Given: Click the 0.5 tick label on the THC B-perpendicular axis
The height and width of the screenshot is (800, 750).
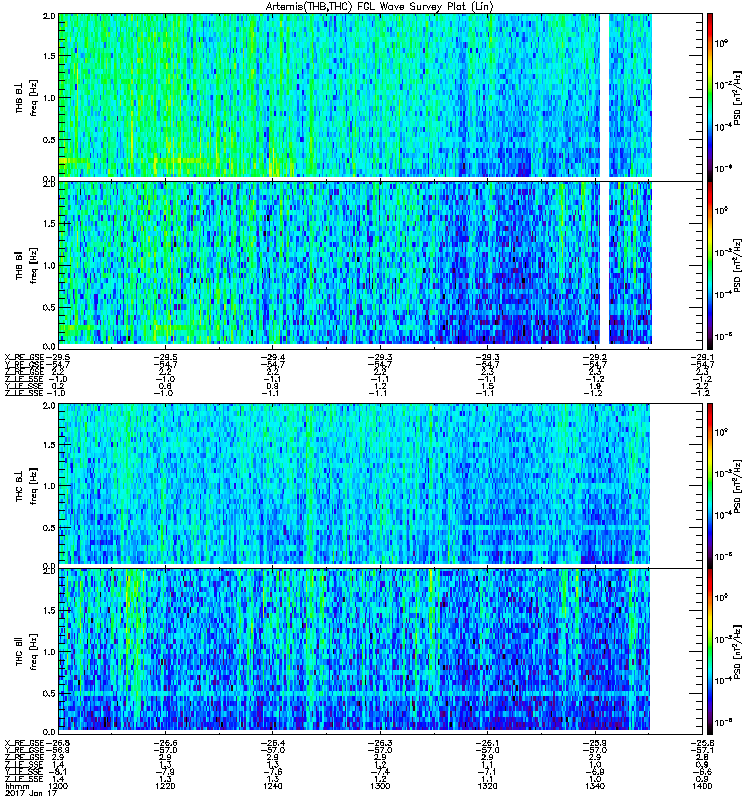Looking at the screenshot, I should tap(49, 528).
